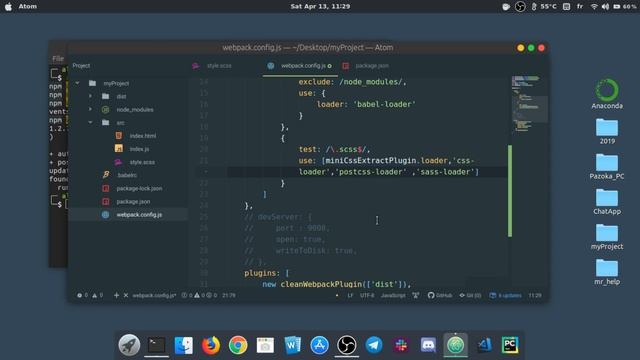Open Telegram from the dock
This screenshot has height=360, width=640.
(x=373, y=345)
